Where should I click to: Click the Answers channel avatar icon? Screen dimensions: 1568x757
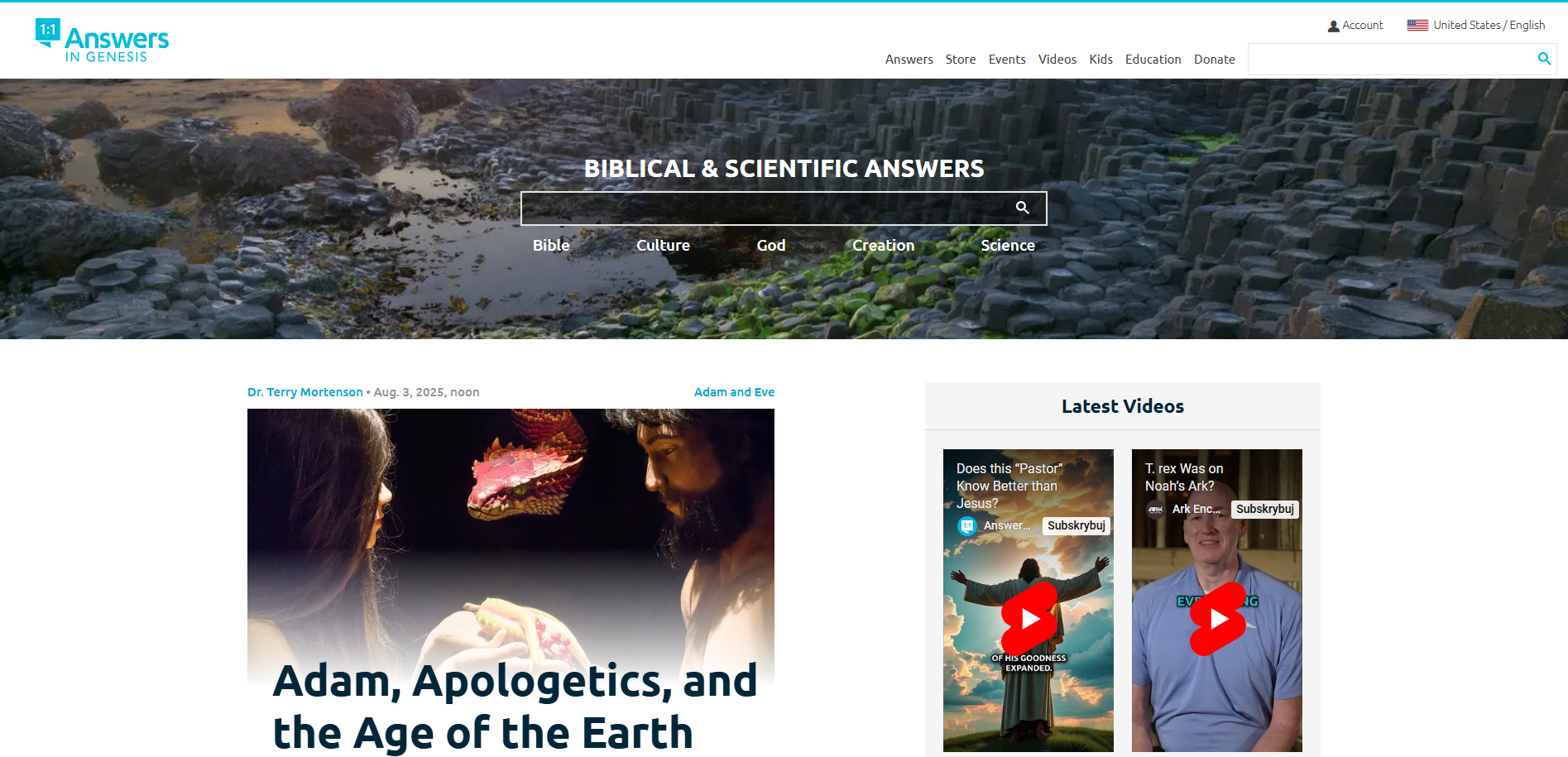point(967,525)
